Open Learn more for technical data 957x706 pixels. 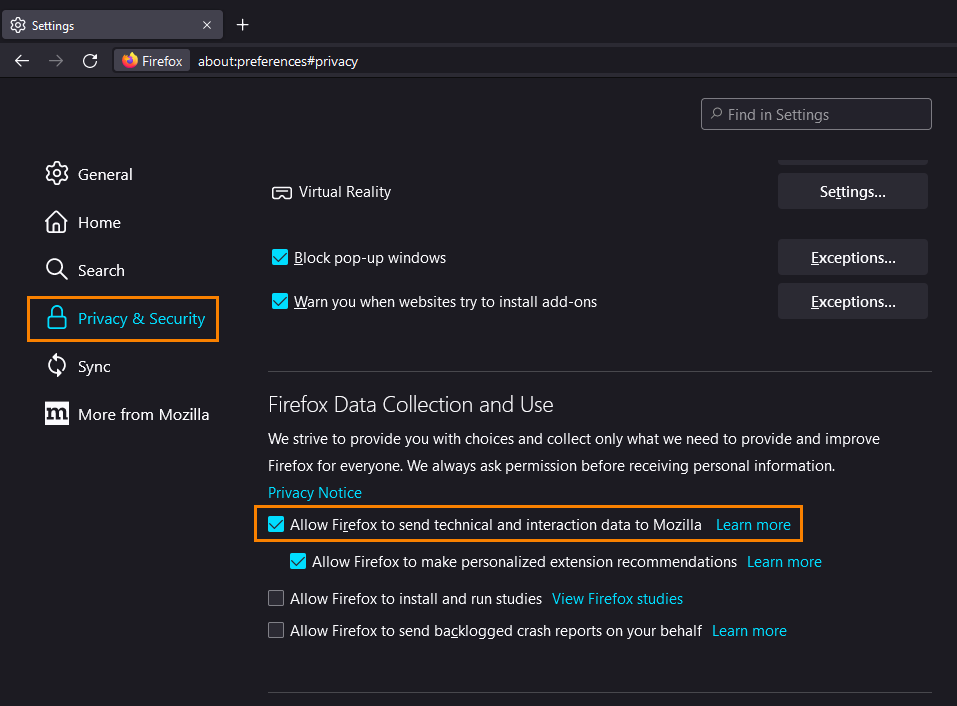pos(753,525)
